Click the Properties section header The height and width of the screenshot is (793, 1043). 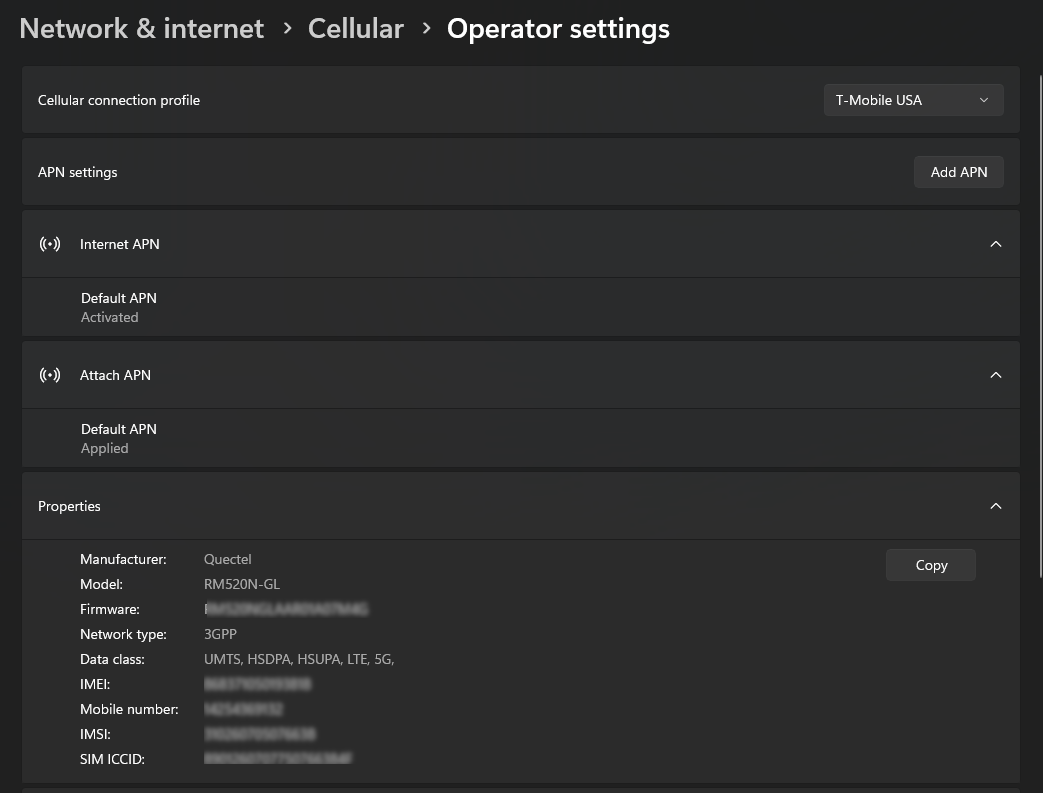[70, 506]
